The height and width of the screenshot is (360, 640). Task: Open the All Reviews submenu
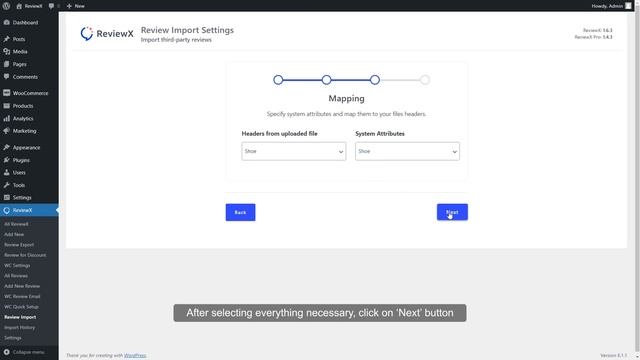pos(16,276)
